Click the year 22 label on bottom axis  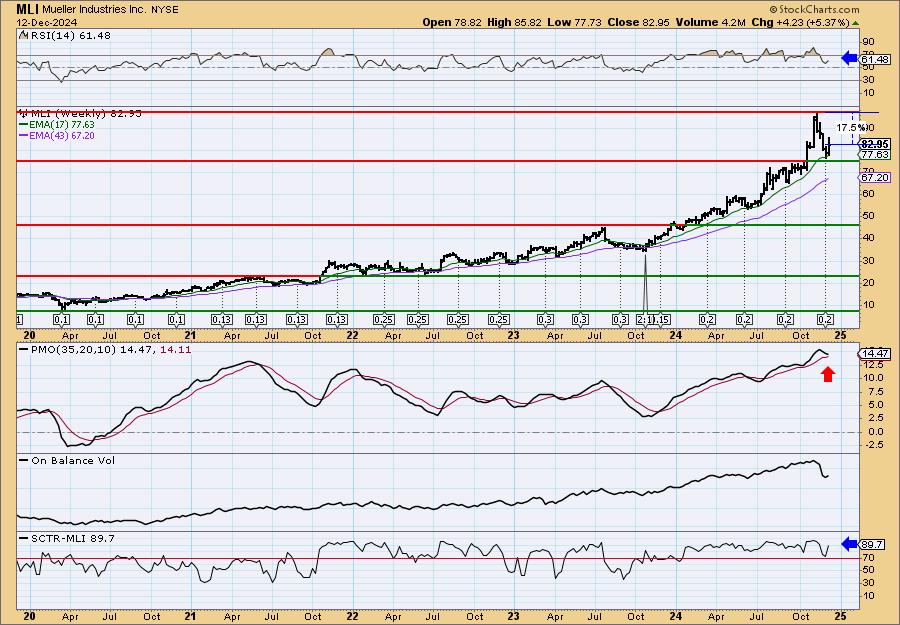(352, 616)
